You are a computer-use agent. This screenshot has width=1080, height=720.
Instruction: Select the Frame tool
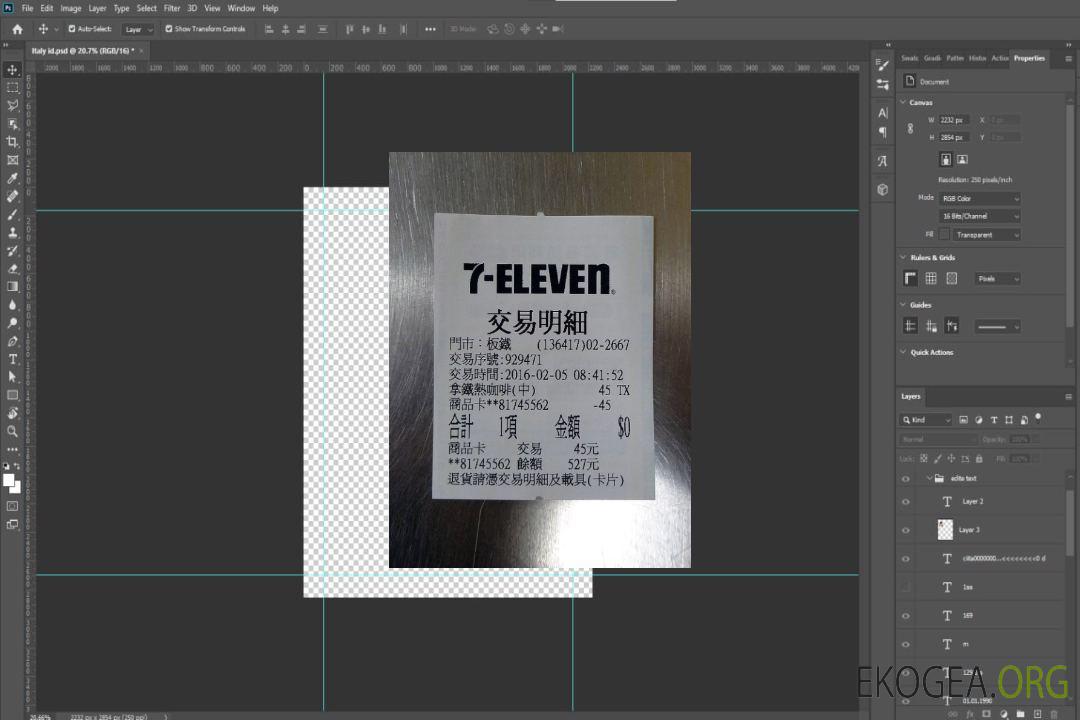point(12,160)
